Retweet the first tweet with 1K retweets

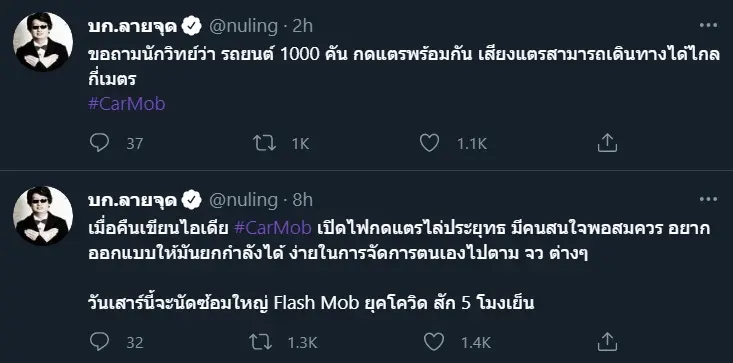[265, 143]
